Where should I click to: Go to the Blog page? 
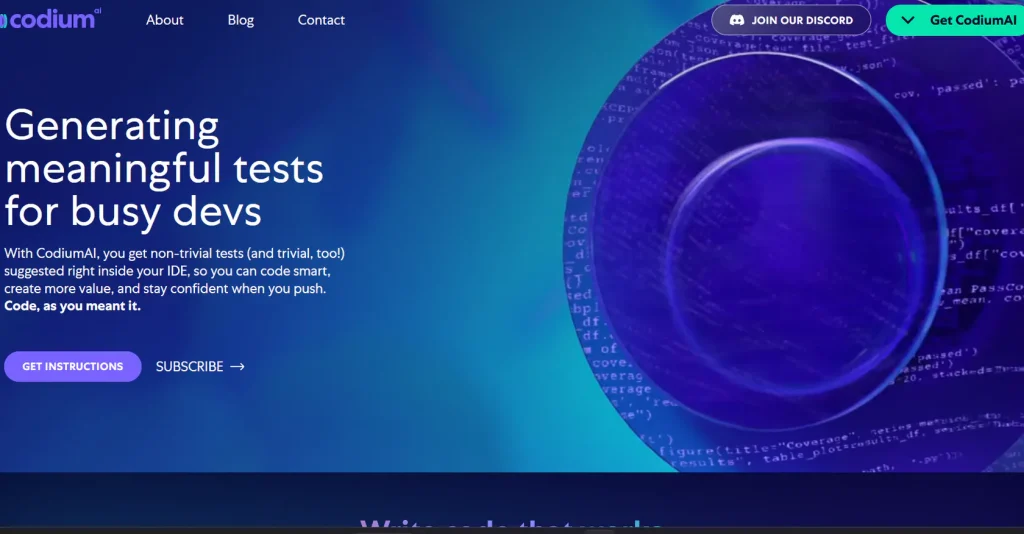[241, 20]
